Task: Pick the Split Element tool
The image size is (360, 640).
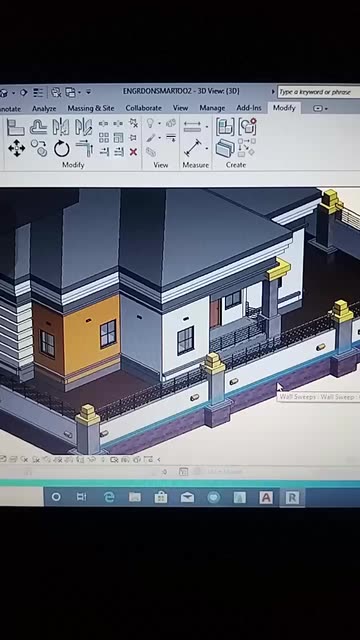Action: pyautogui.click(x=104, y=123)
